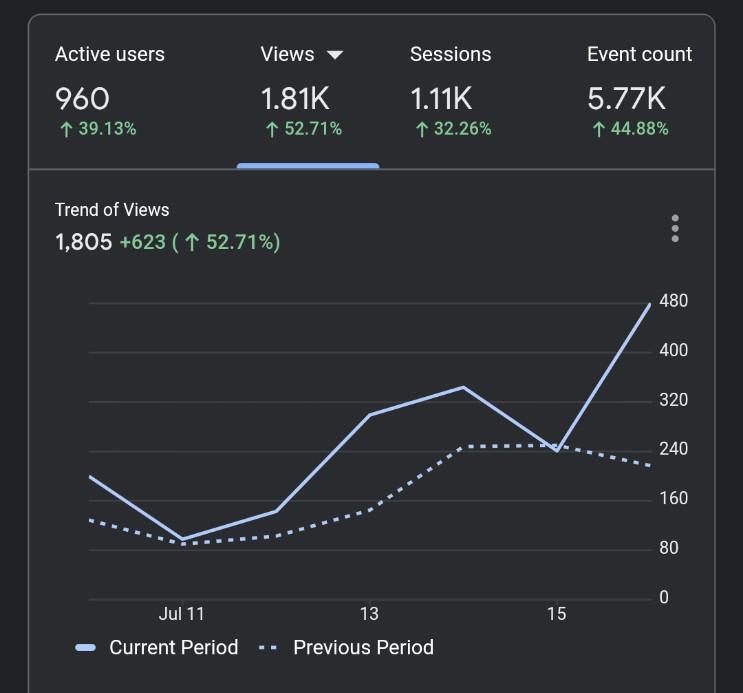Click the up arrow beside 44.88%
This screenshot has width=743, height=693.
598,129
